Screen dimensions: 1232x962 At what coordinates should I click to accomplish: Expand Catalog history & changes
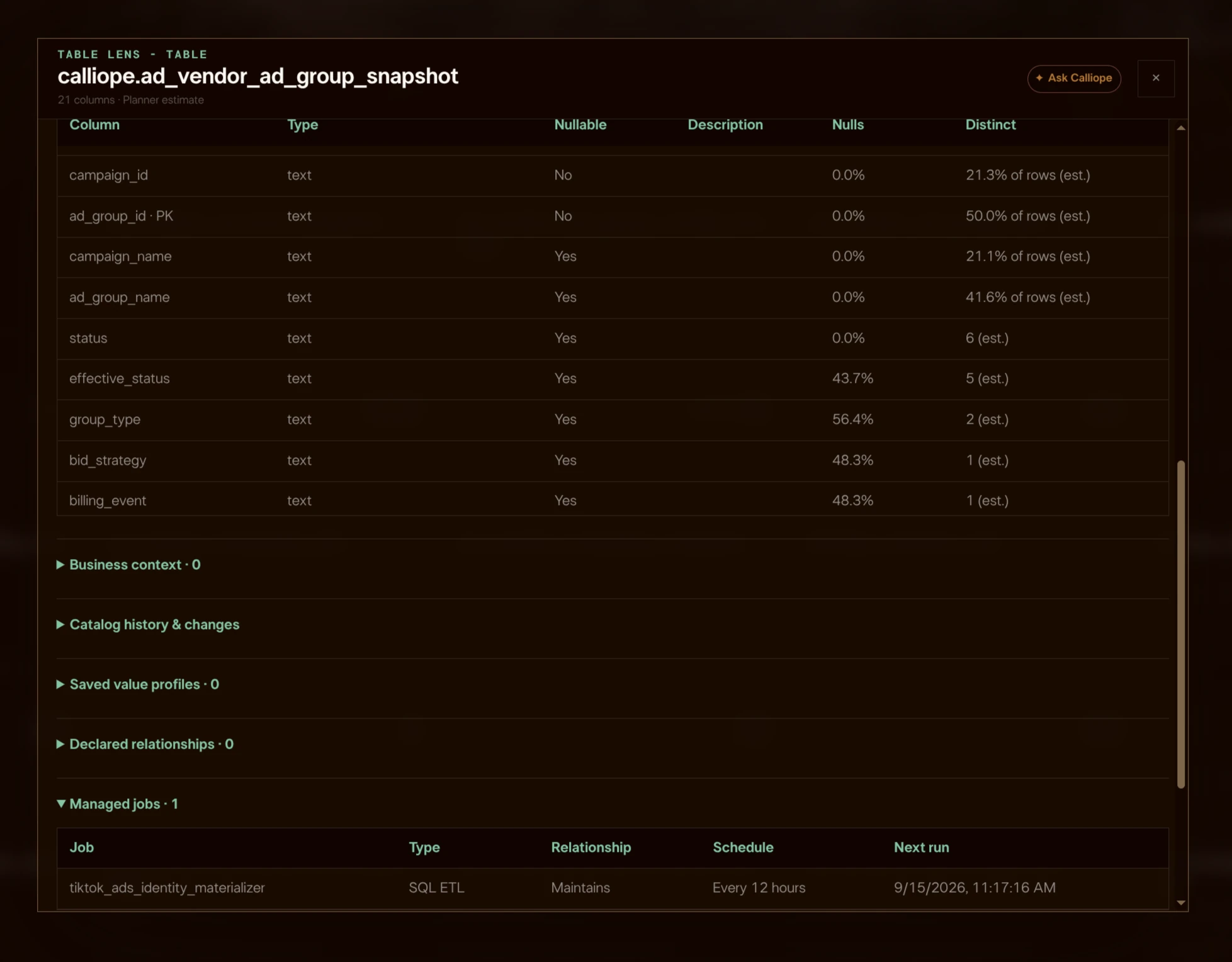149,625
